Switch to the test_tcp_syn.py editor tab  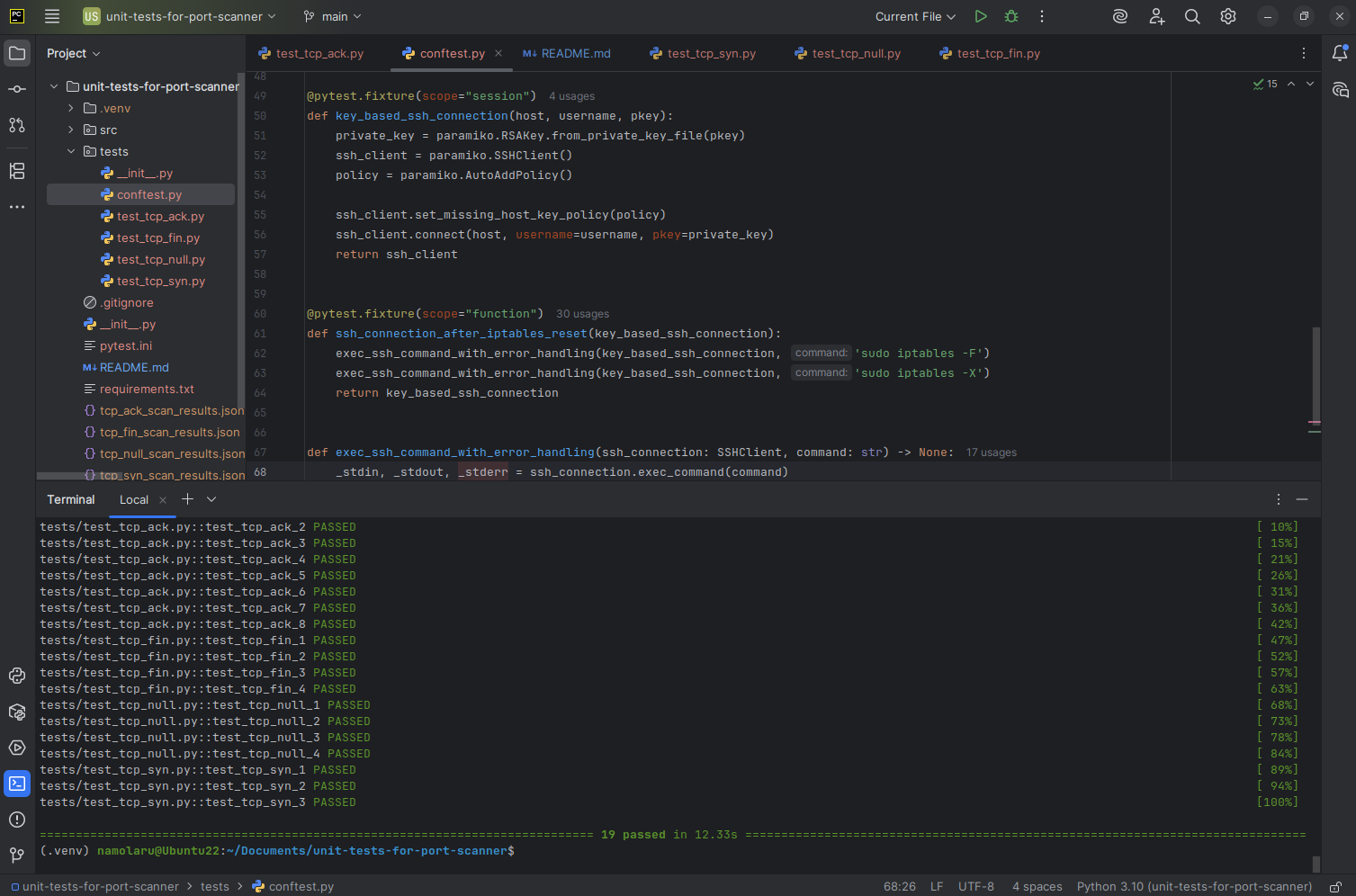point(703,54)
